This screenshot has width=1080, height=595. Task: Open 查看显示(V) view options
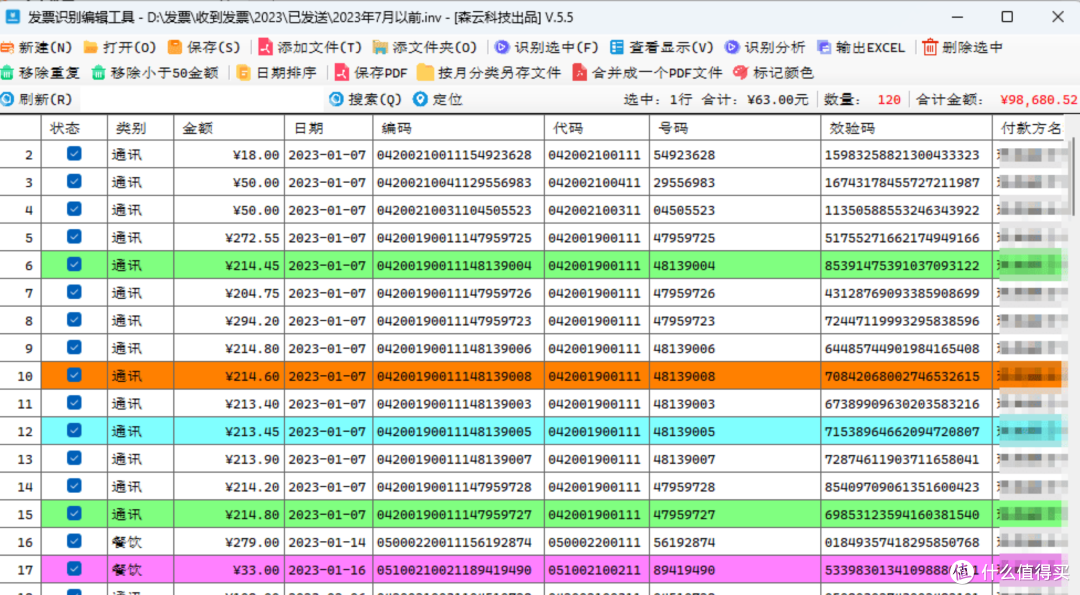point(661,48)
